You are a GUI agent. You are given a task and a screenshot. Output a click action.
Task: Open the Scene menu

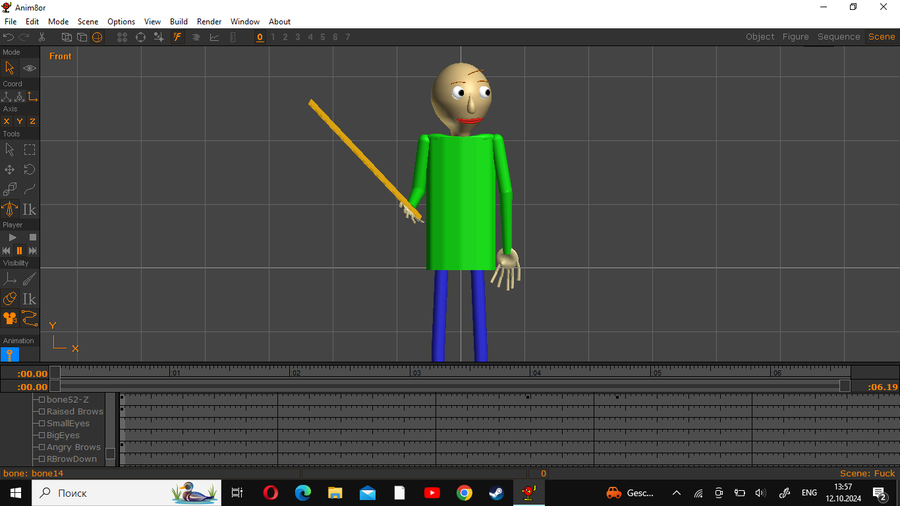(88, 22)
